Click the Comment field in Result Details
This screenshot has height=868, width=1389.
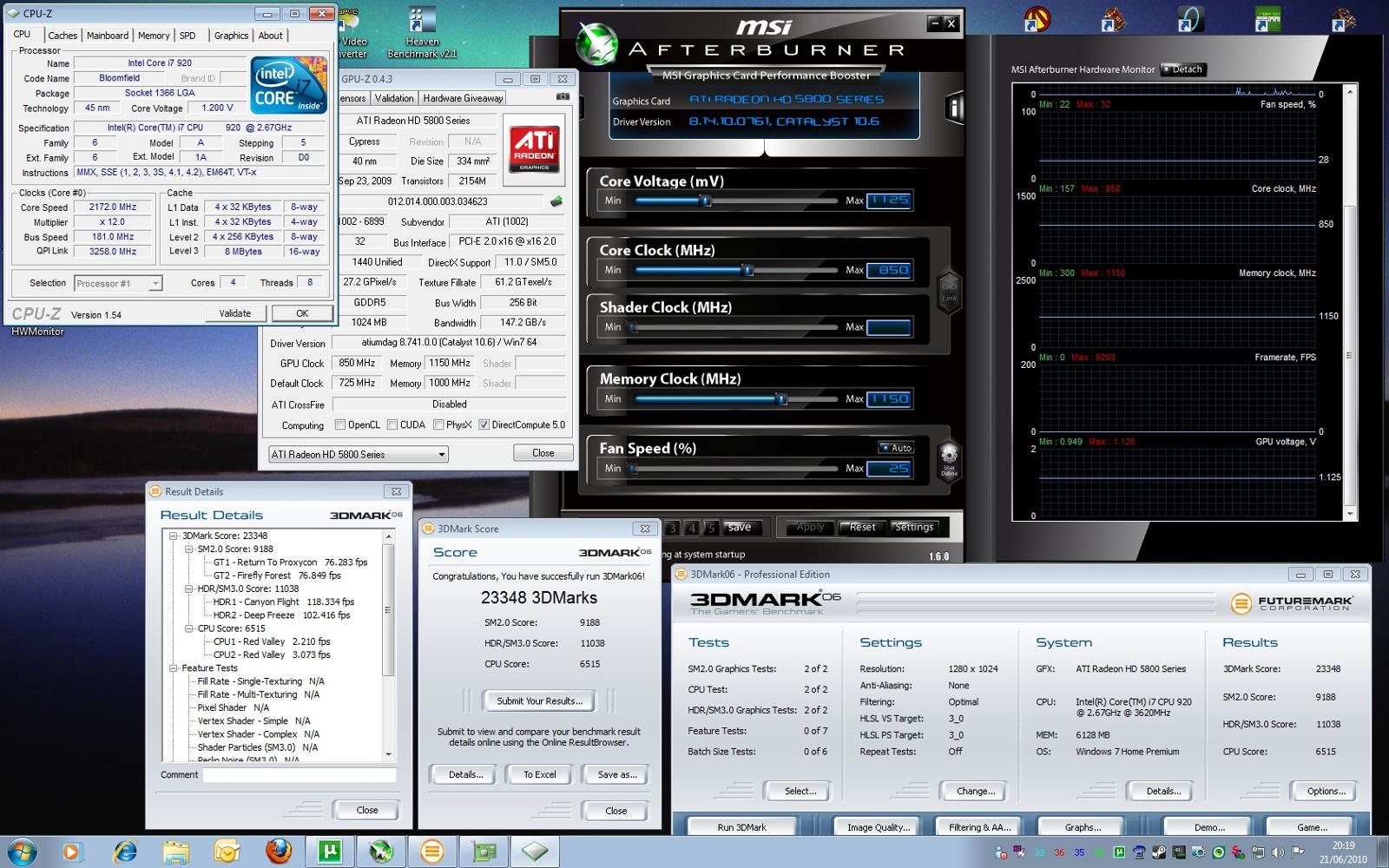pos(300,775)
